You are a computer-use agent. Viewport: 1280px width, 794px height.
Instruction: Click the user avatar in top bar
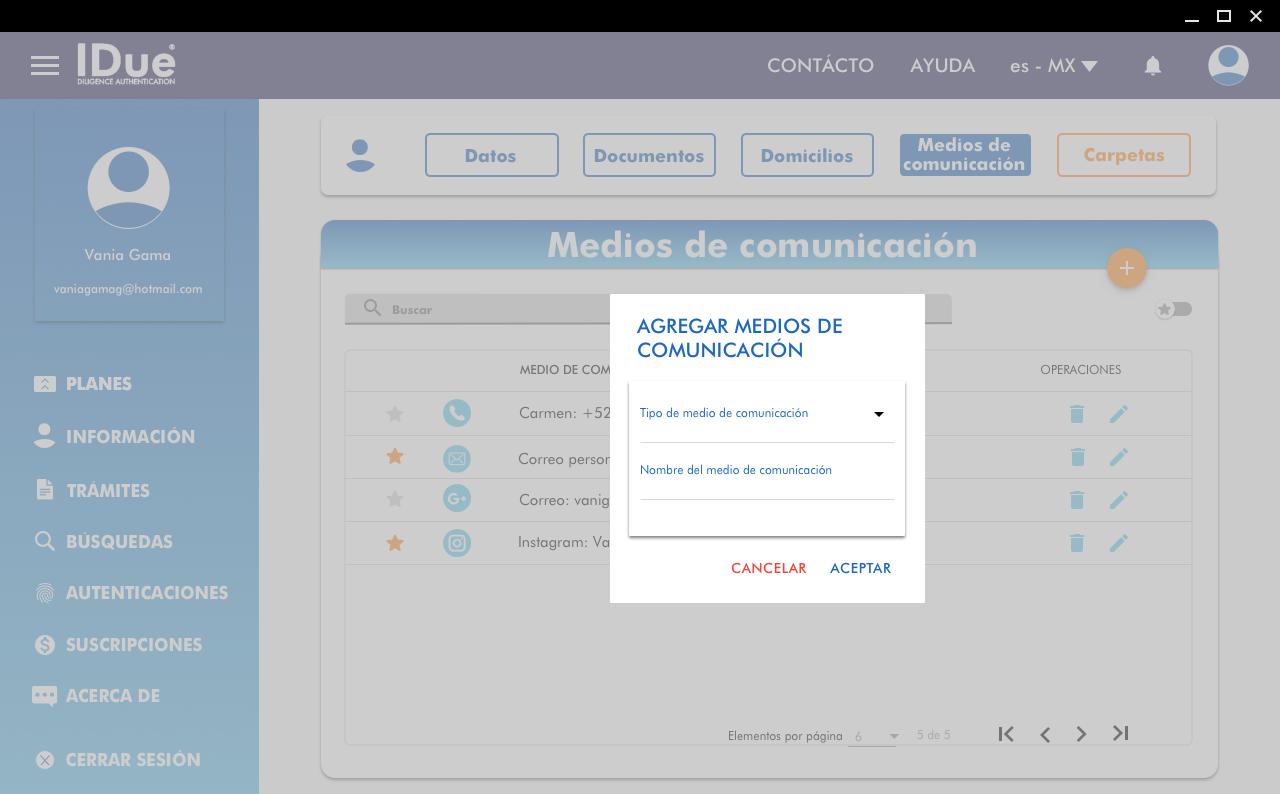coord(1227,66)
